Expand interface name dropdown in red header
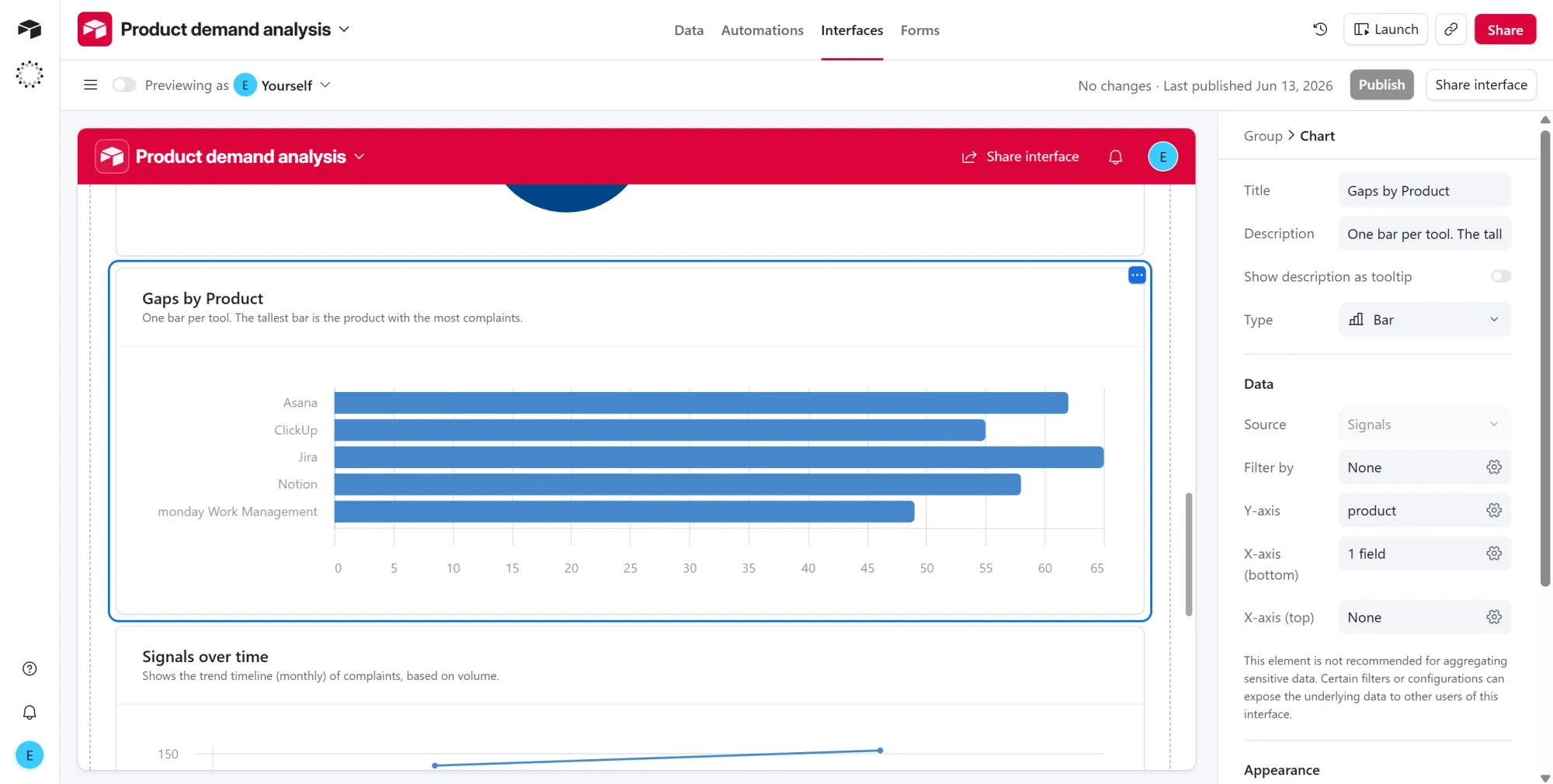Viewport: 1553px width, 784px height. coord(359,156)
